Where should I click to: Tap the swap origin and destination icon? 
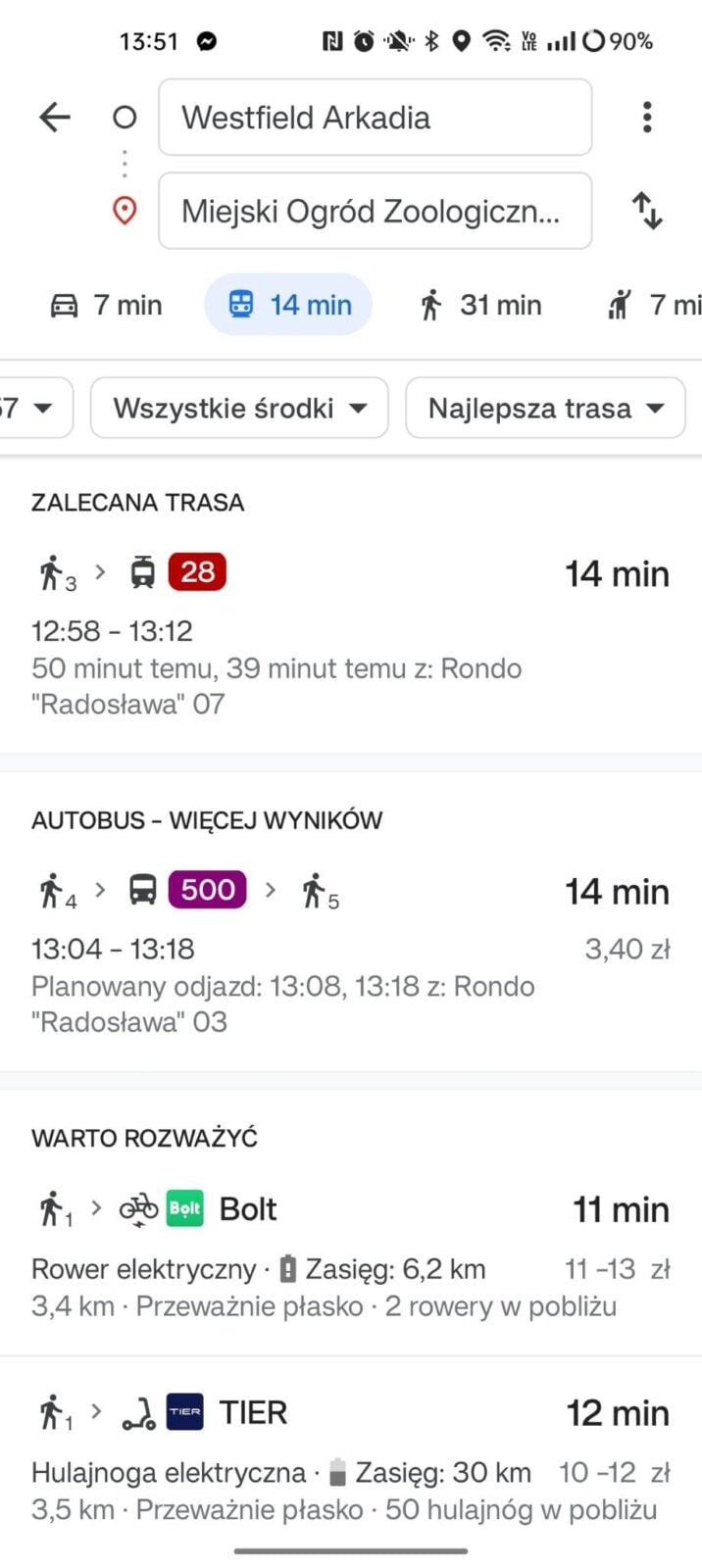tap(646, 211)
